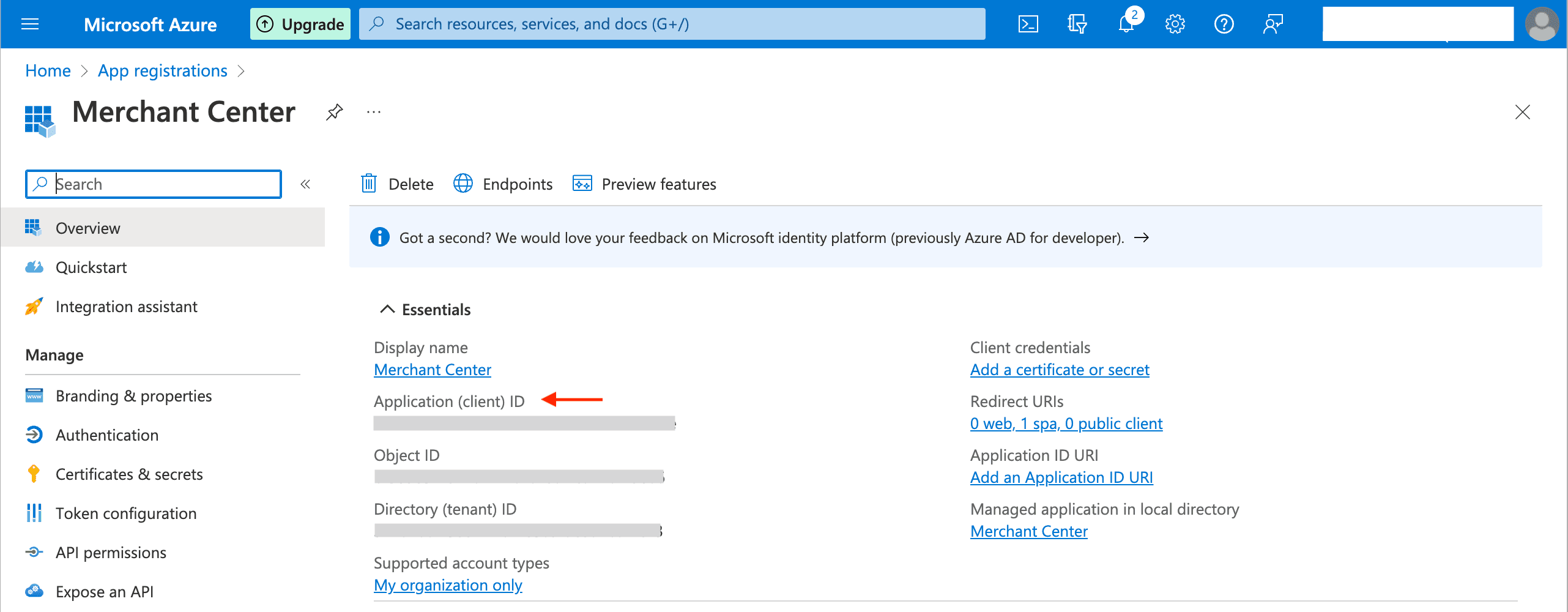The width and height of the screenshot is (1568, 612).
Task: Collapse the Essentials section
Action: [x=387, y=310]
